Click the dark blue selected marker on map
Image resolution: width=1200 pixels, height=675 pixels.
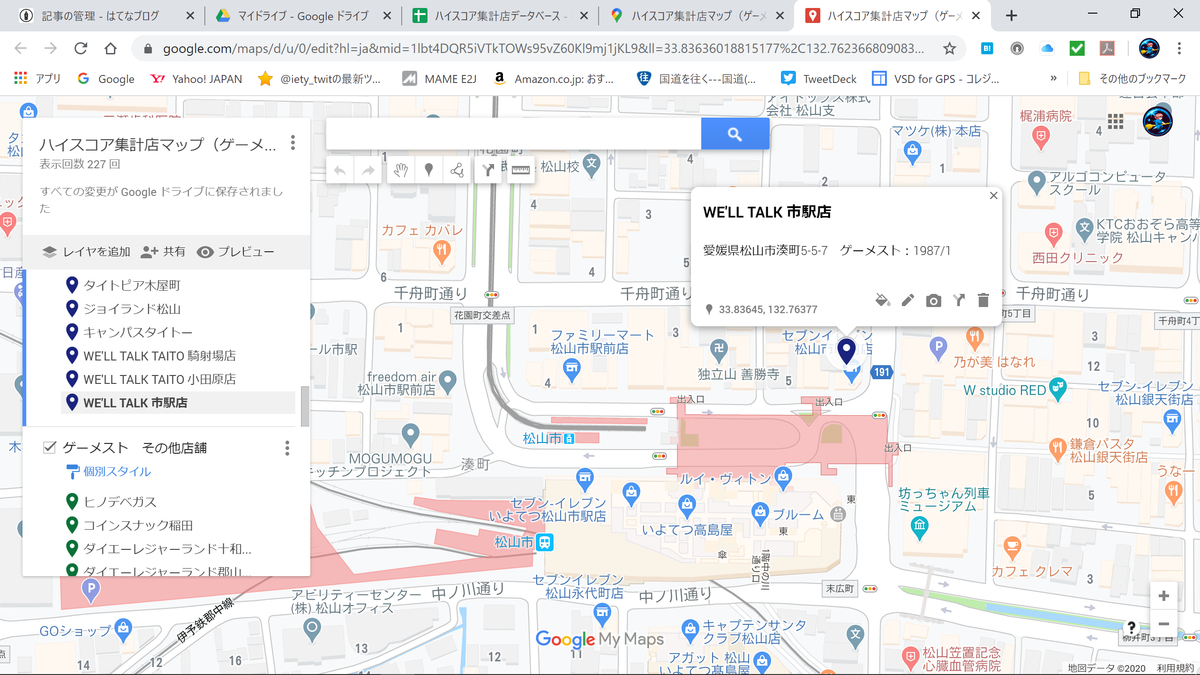[847, 352]
